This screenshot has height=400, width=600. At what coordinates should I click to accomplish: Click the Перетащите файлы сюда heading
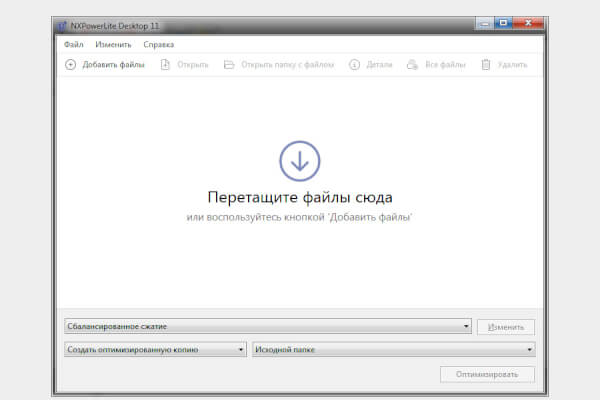(300, 198)
